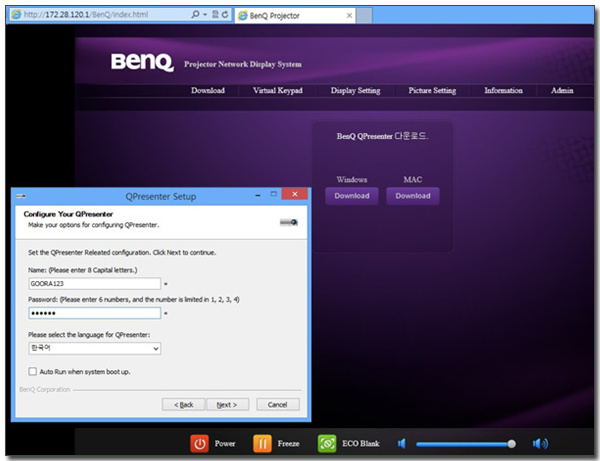
Task: Maximize the QPresenter Setup window
Action: pos(274,194)
